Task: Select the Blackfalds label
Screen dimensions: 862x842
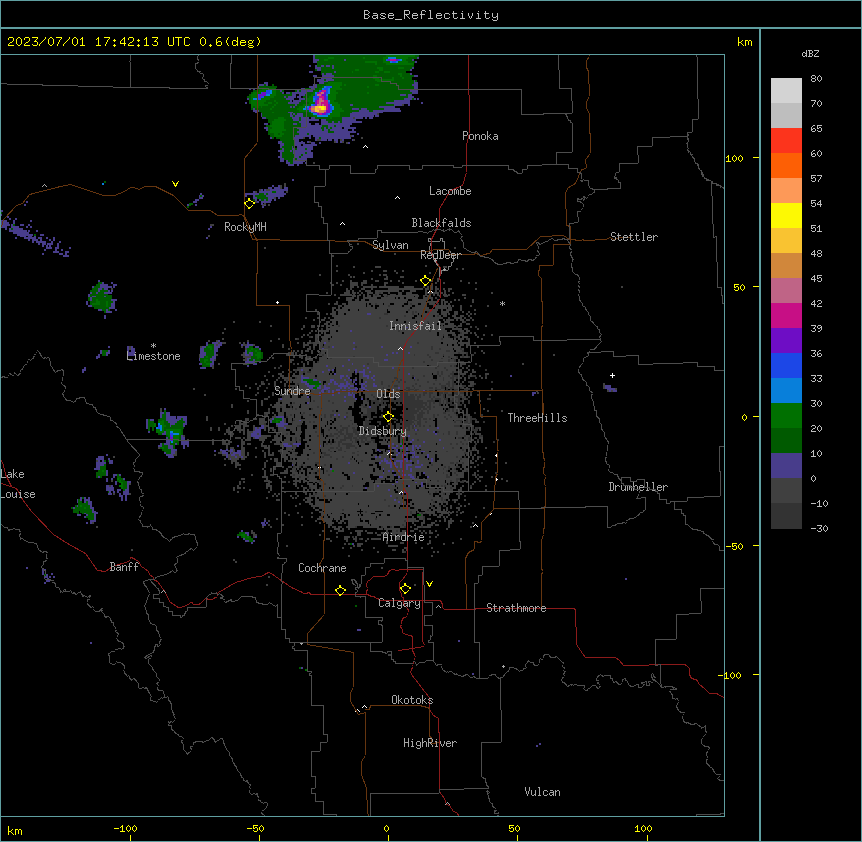Action: click(441, 223)
